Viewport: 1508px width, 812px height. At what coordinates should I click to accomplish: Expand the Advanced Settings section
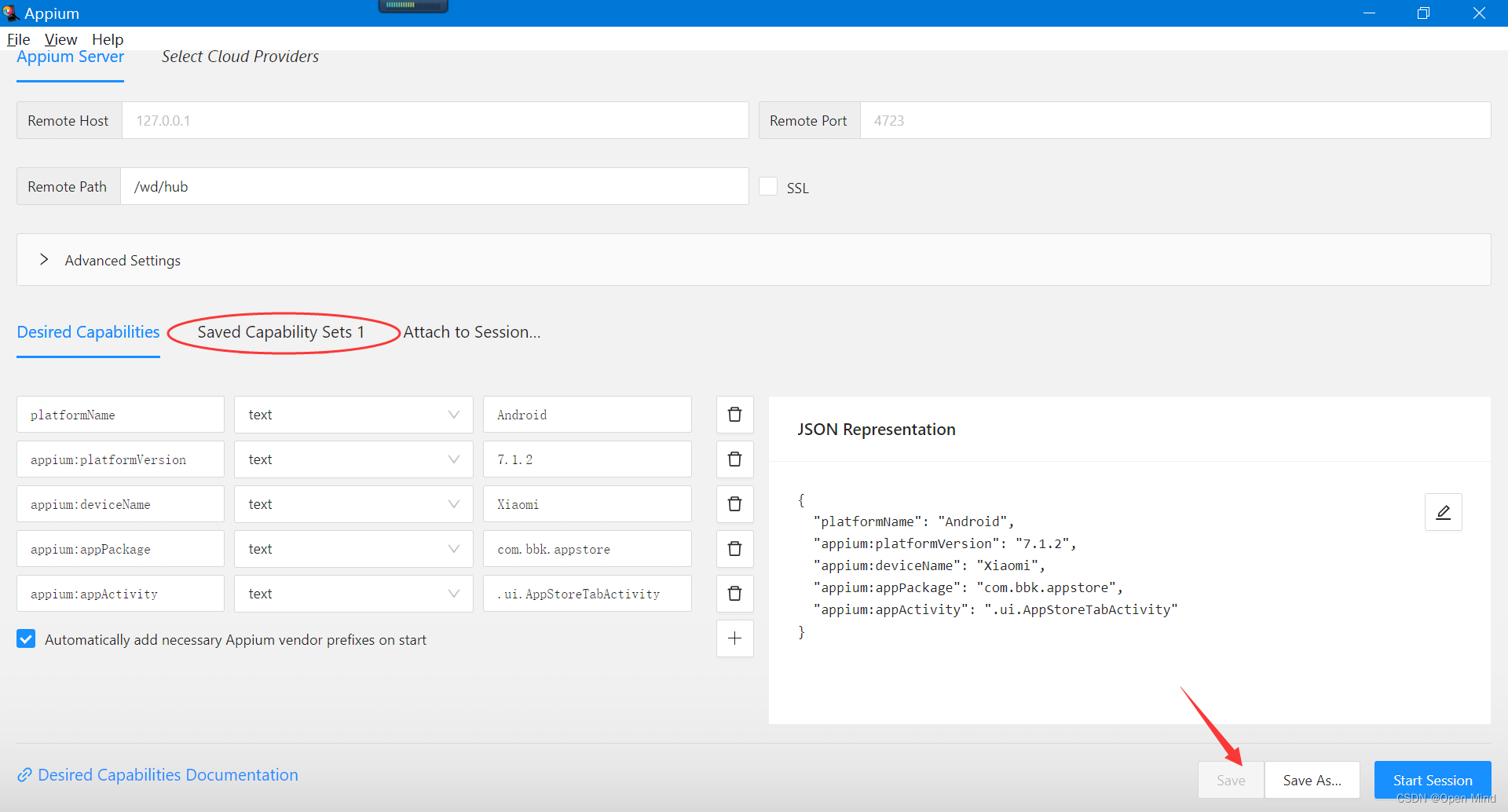(753, 260)
